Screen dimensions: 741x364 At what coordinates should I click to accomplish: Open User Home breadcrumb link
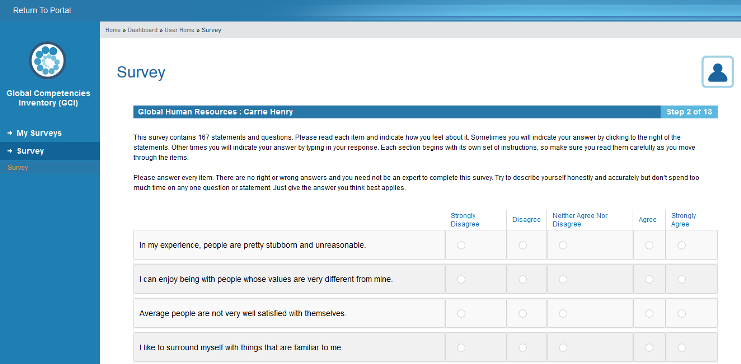pos(179,30)
